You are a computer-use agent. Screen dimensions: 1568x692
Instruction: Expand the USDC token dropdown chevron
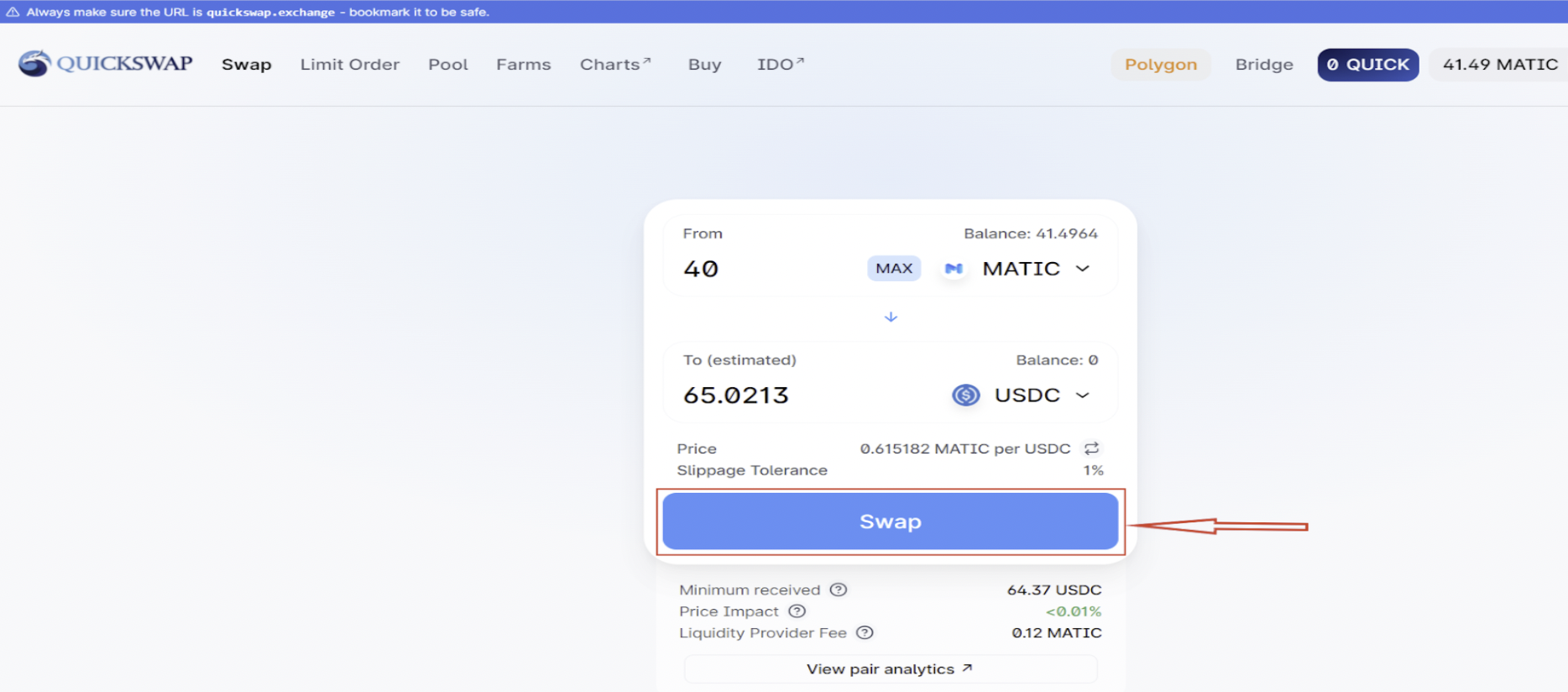pyautogui.click(x=1083, y=395)
